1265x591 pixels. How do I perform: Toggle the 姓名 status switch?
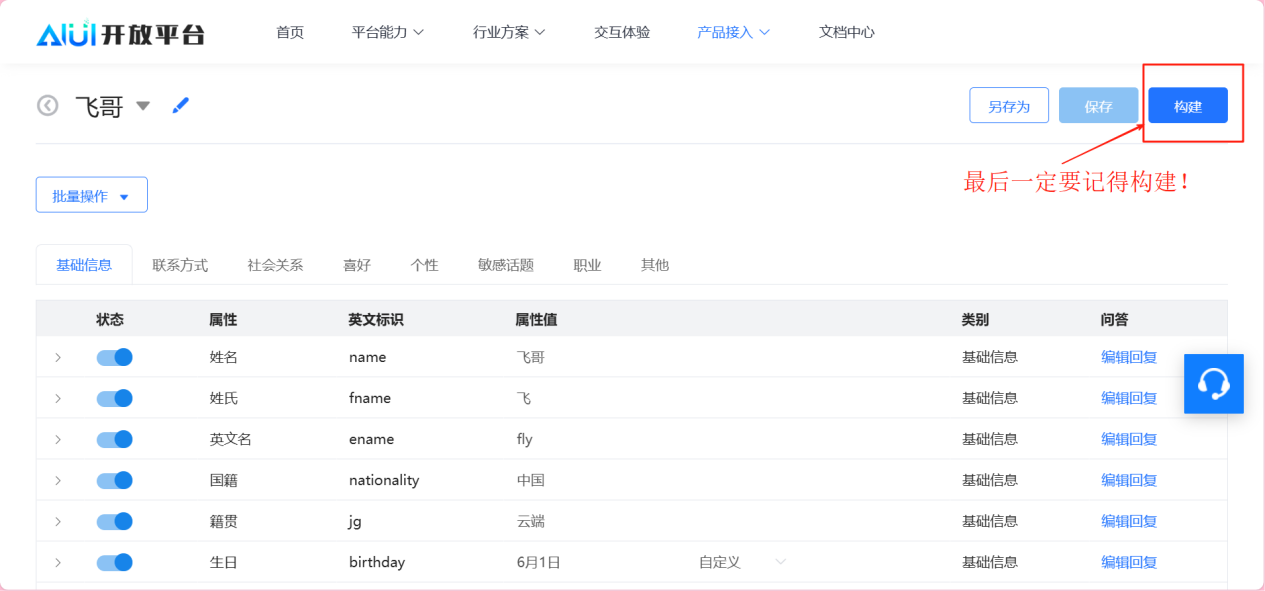click(x=115, y=357)
